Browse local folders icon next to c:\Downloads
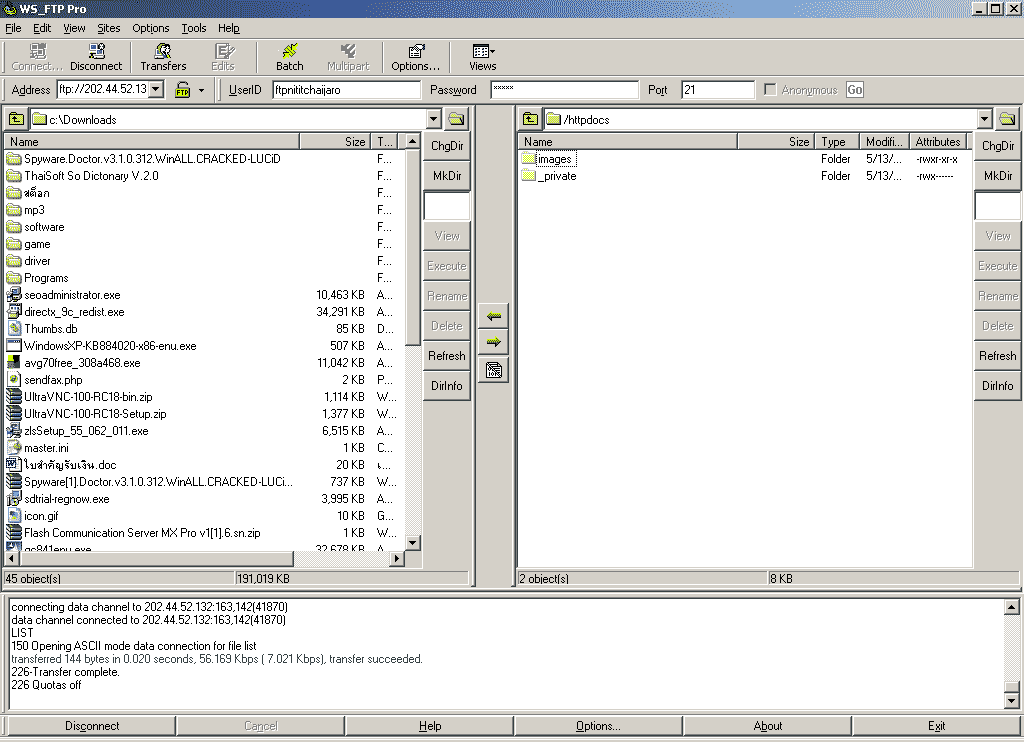 (x=456, y=119)
